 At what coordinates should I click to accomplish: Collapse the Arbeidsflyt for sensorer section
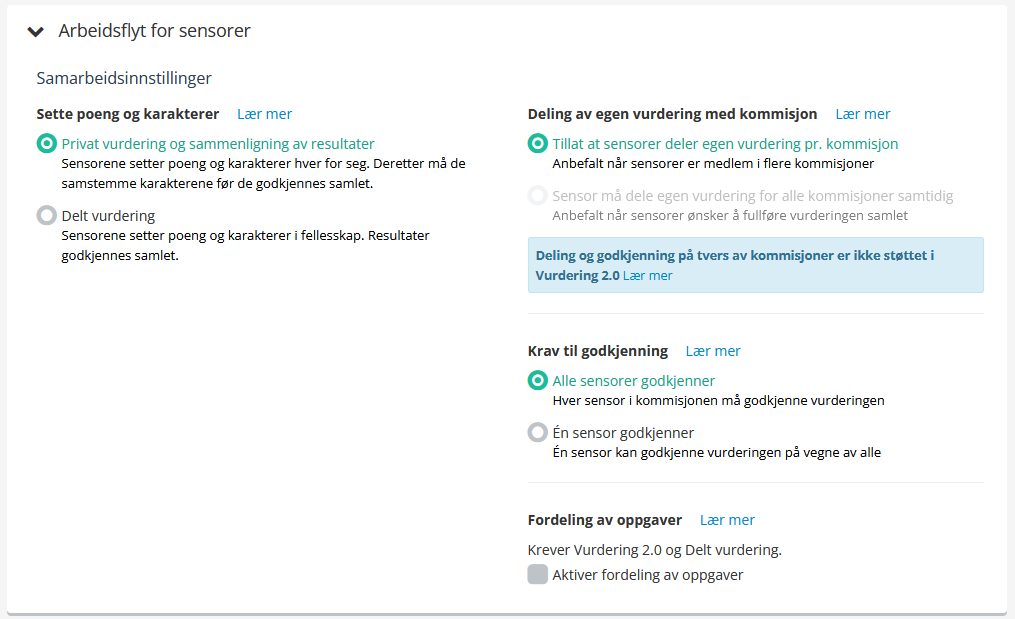click(x=36, y=32)
